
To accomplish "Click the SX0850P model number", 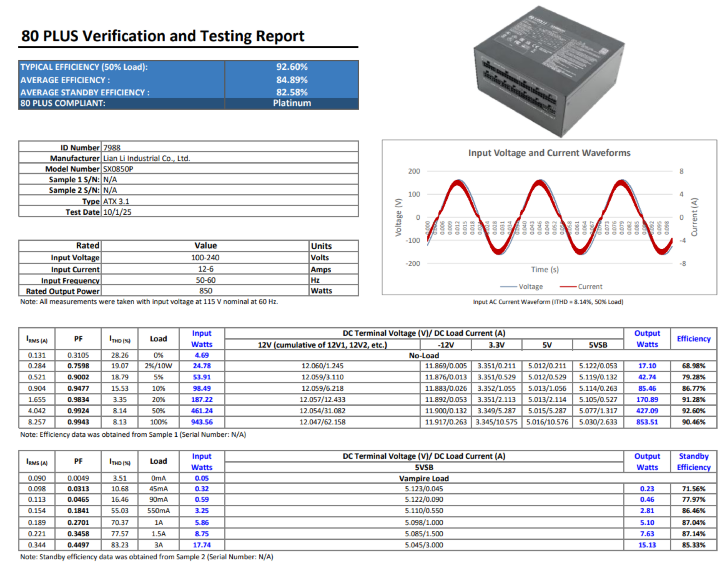I will [x=118, y=169].
